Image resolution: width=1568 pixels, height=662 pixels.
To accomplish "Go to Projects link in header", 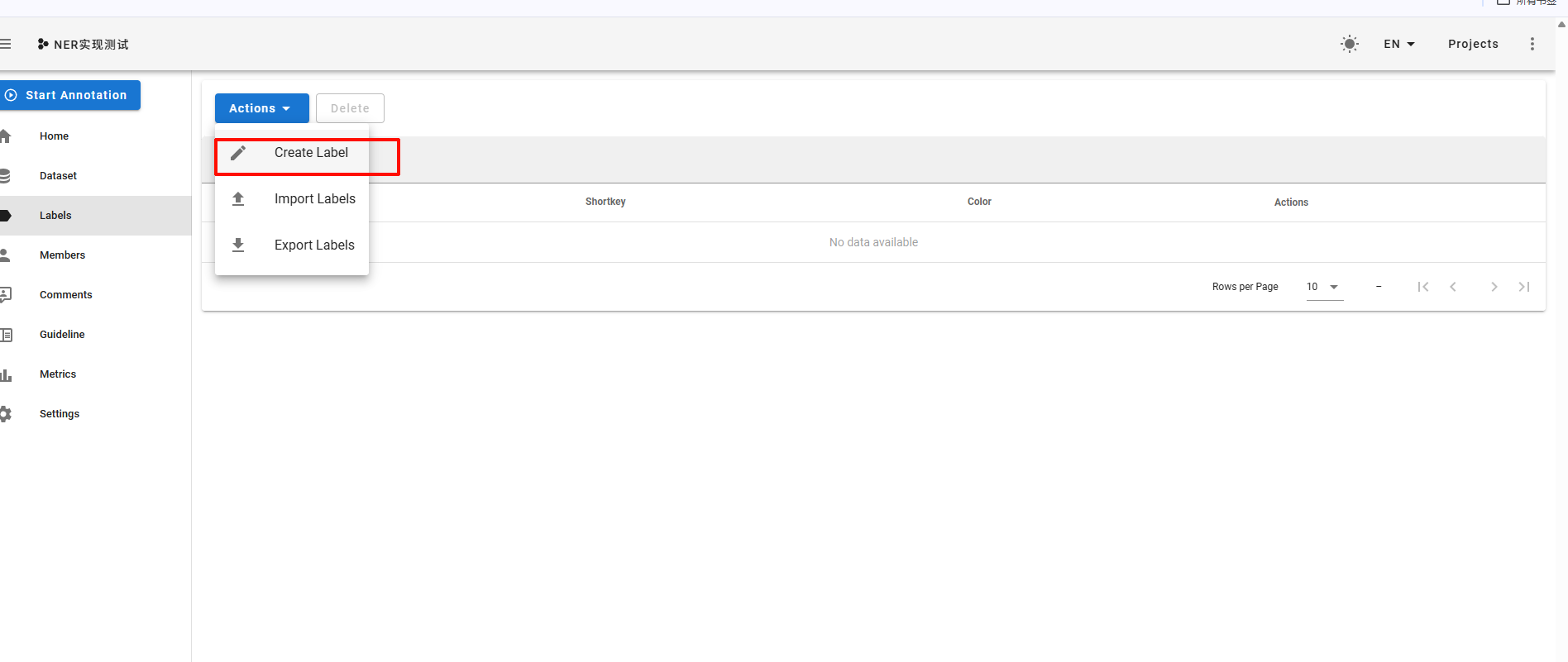I will [1473, 44].
